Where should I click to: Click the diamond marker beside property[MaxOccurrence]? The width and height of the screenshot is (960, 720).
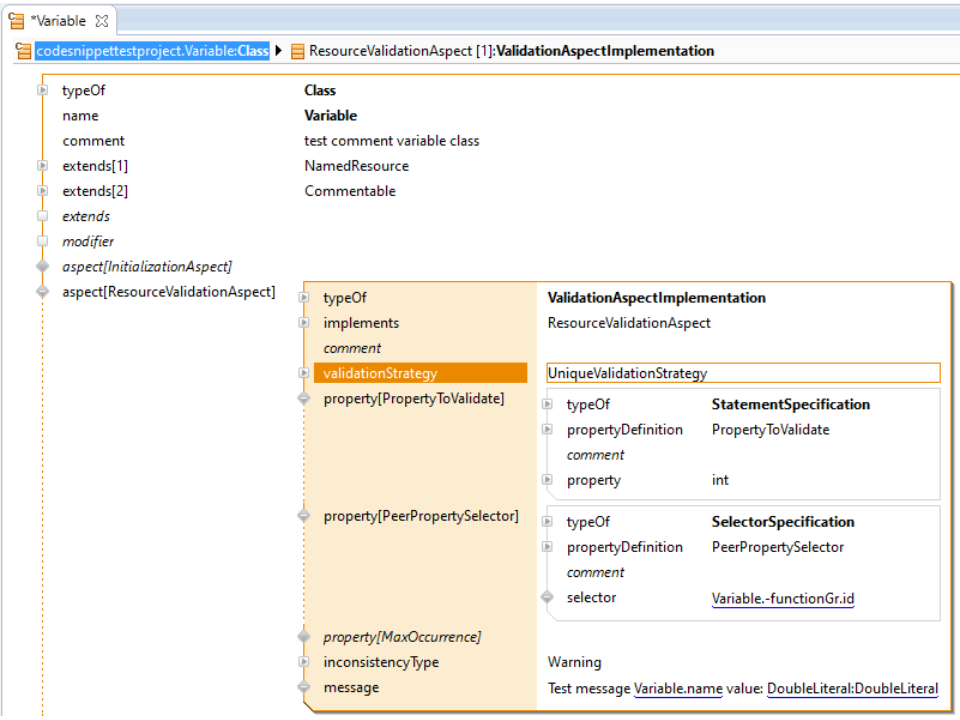[304, 637]
